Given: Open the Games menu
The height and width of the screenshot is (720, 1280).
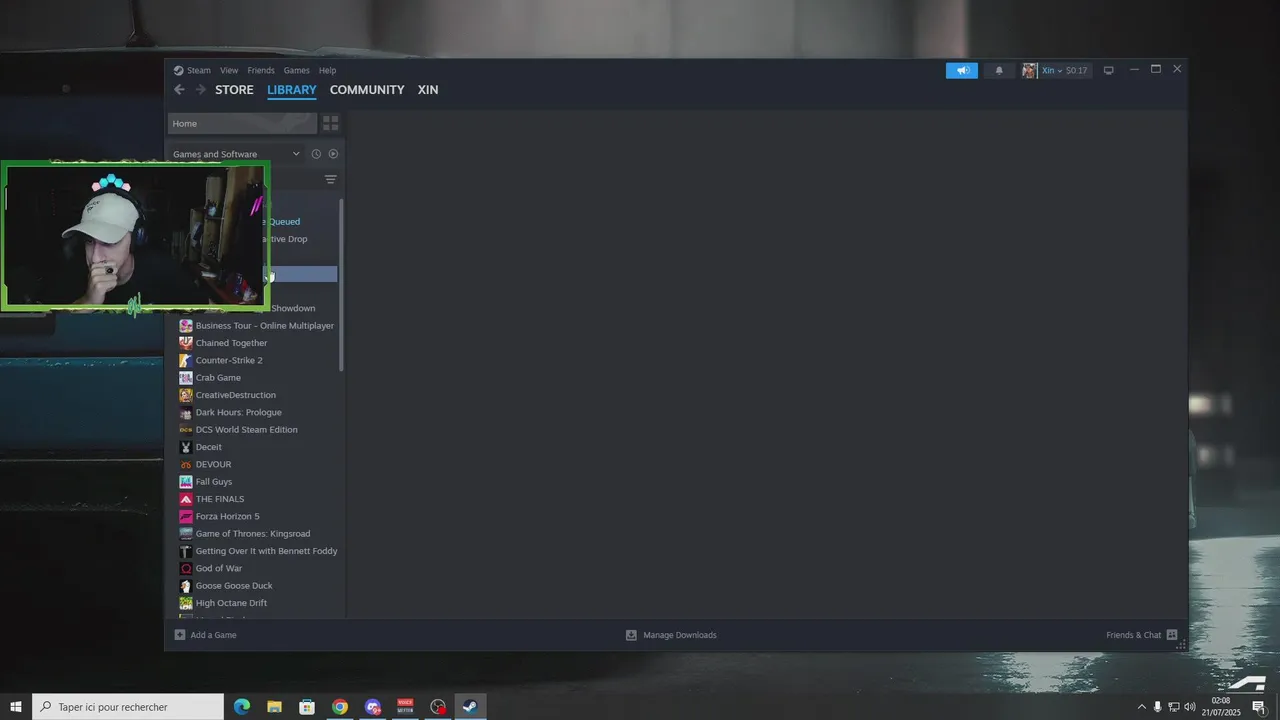Looking at the screenshot, I should 296,70.
